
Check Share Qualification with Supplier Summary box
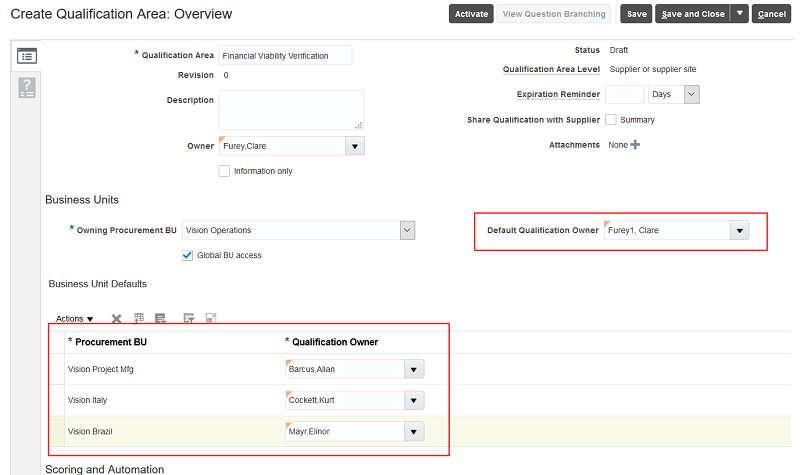(x=611, y=120)
